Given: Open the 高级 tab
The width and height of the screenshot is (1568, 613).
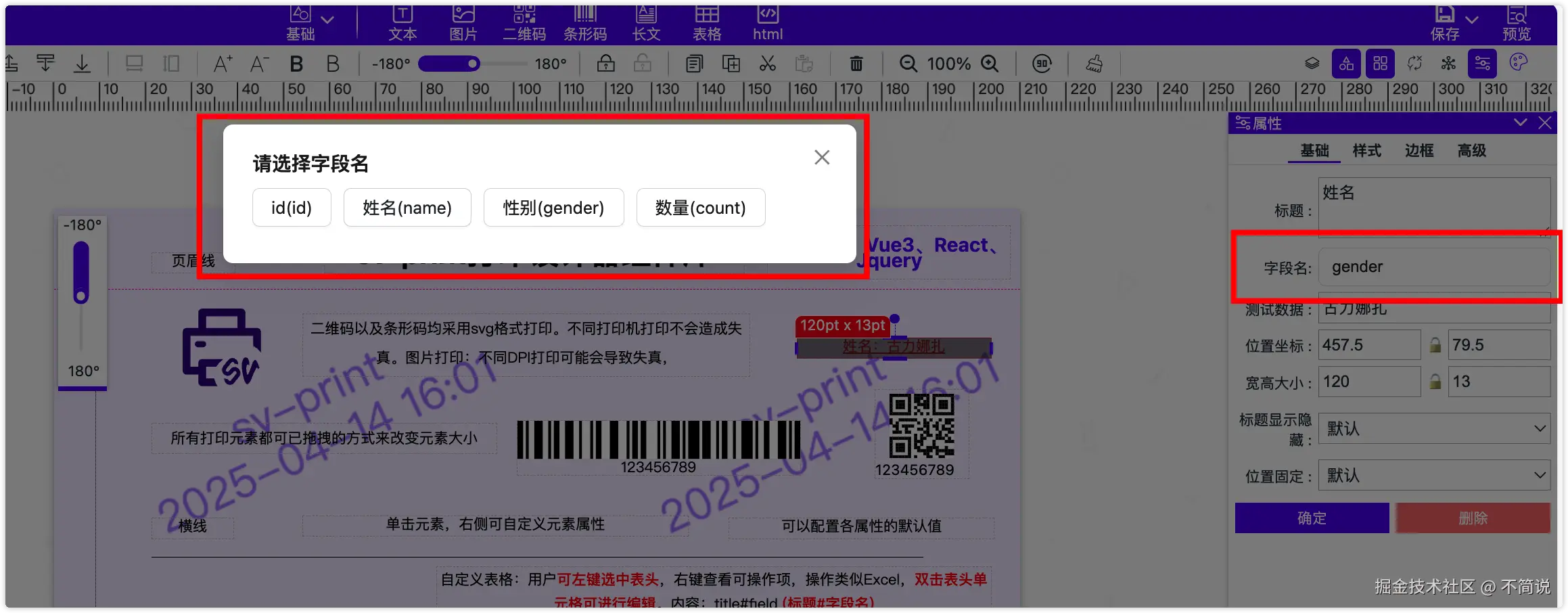Looking at the screenshot, I should click(1472, 150).
